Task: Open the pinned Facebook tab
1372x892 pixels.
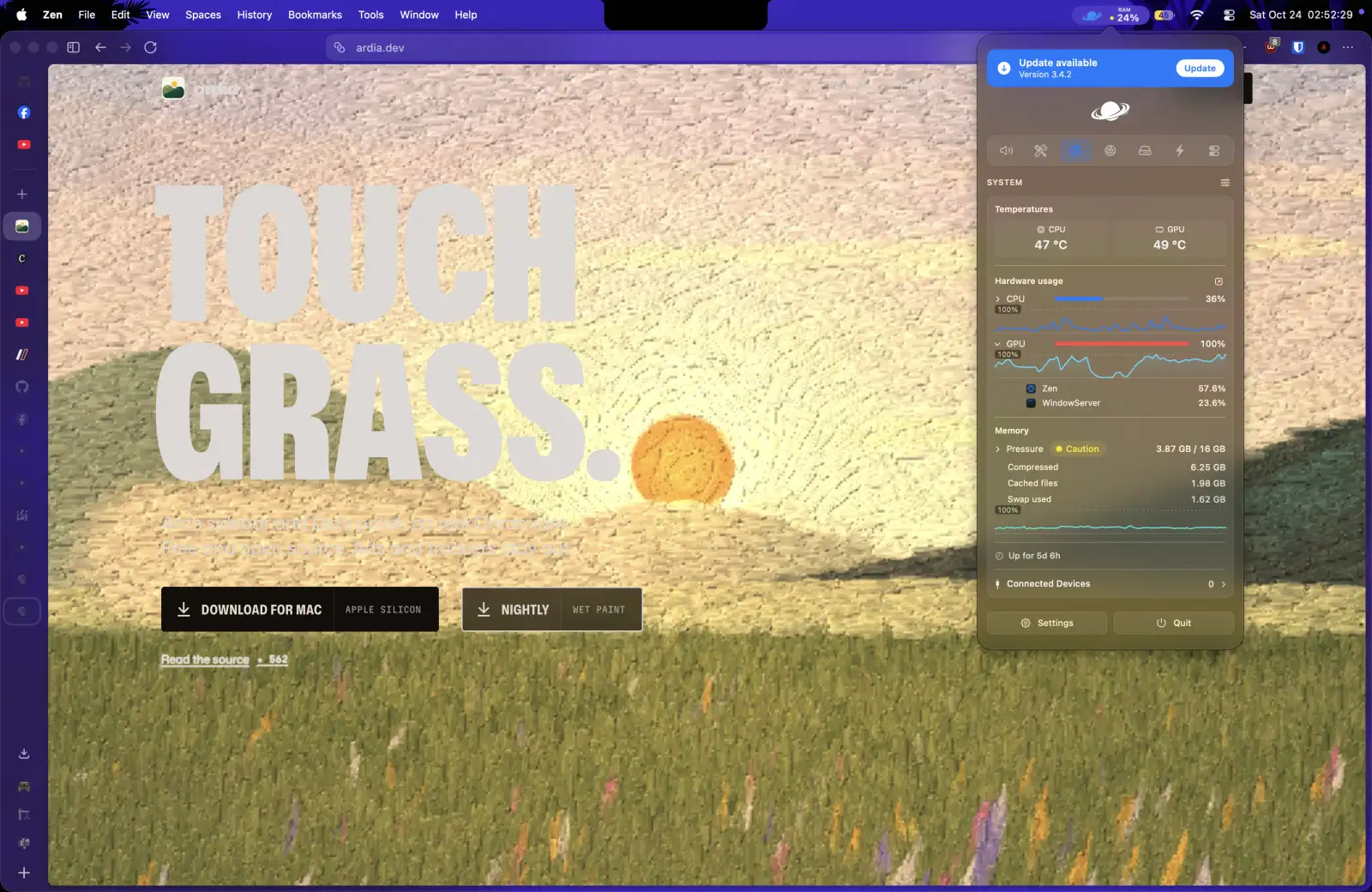Action: (23, 113)
